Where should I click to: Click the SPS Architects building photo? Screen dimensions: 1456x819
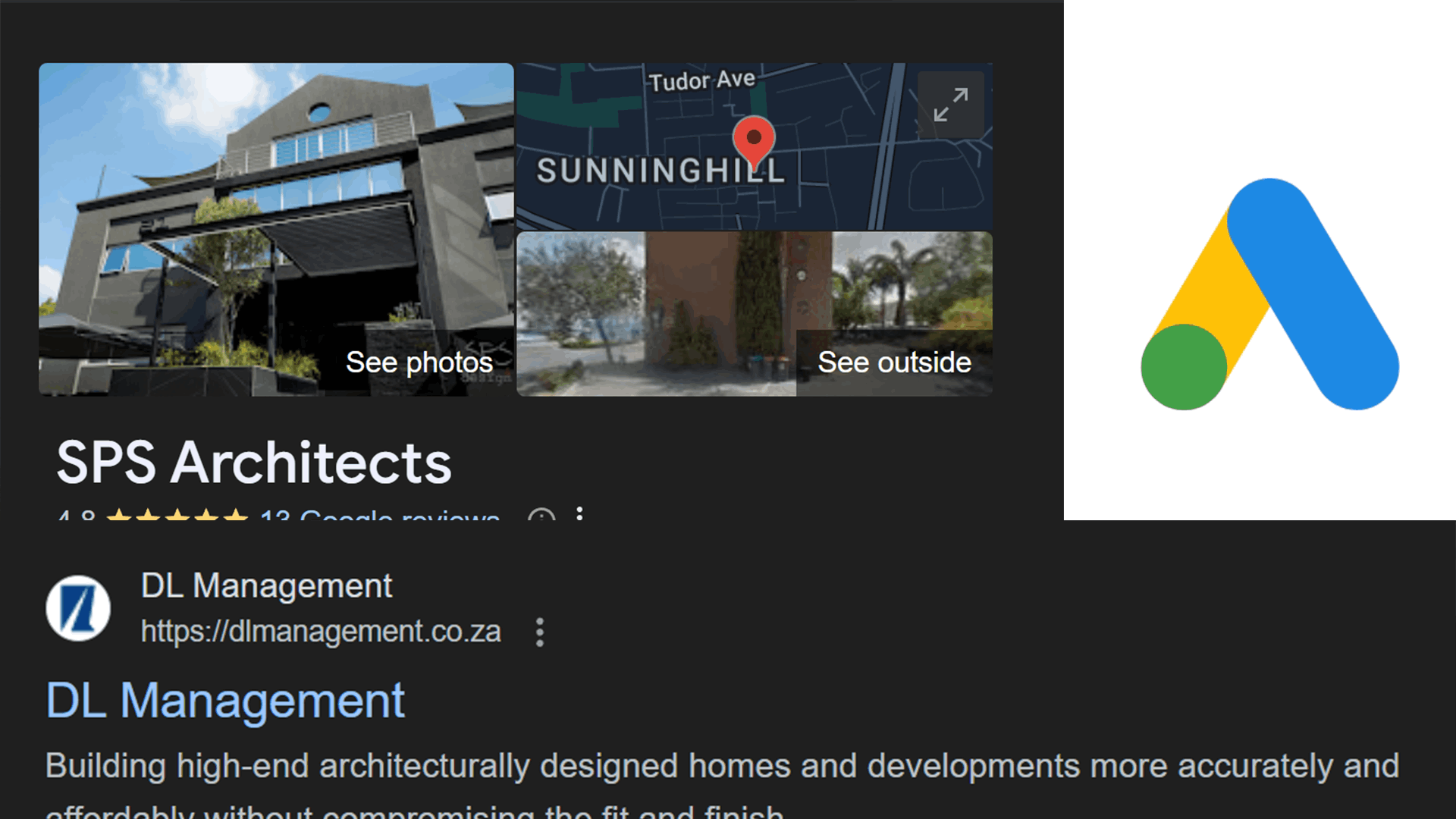click(276, 229)
